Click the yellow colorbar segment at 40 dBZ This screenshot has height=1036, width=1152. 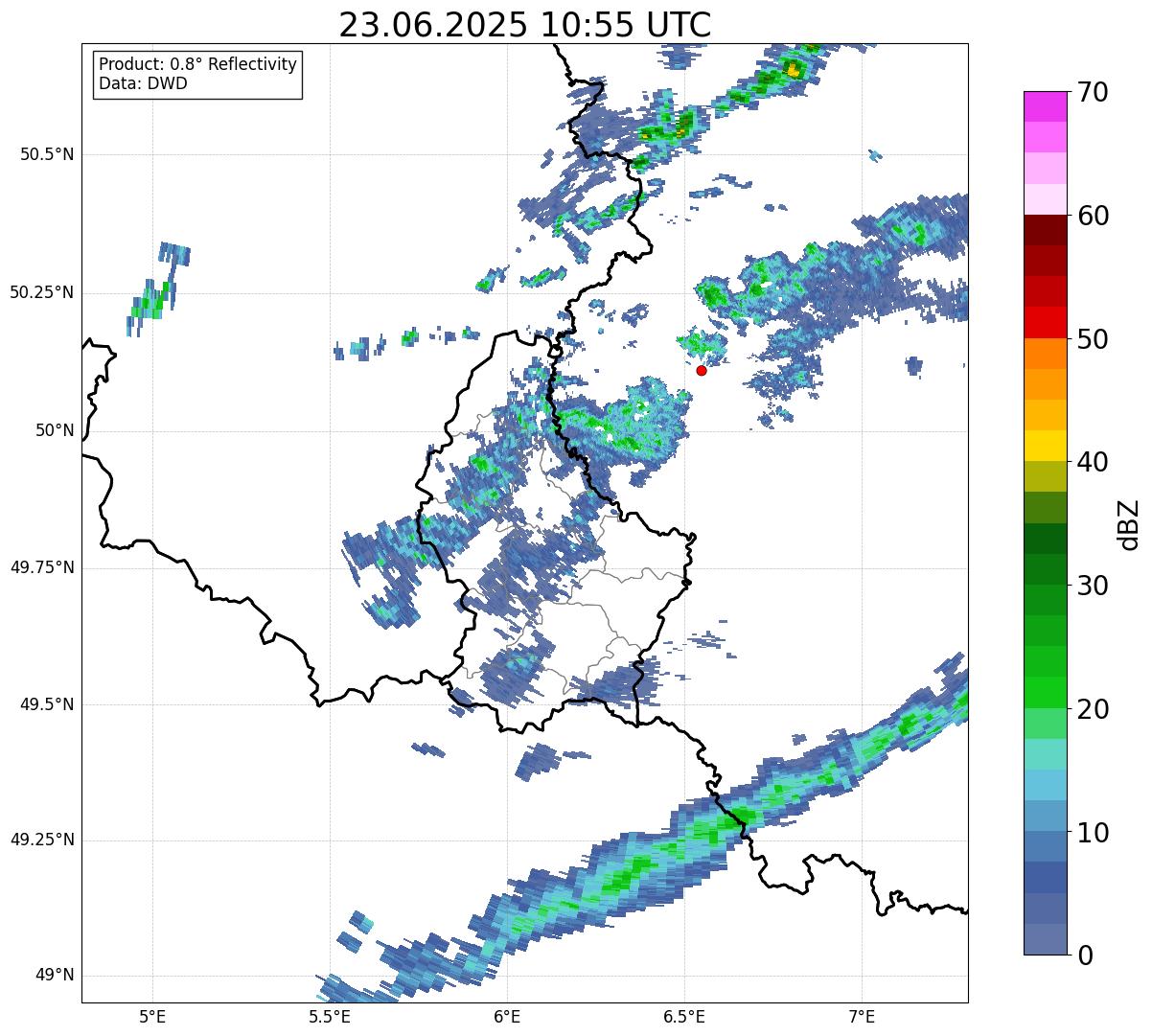click(x=1045, y=446)
